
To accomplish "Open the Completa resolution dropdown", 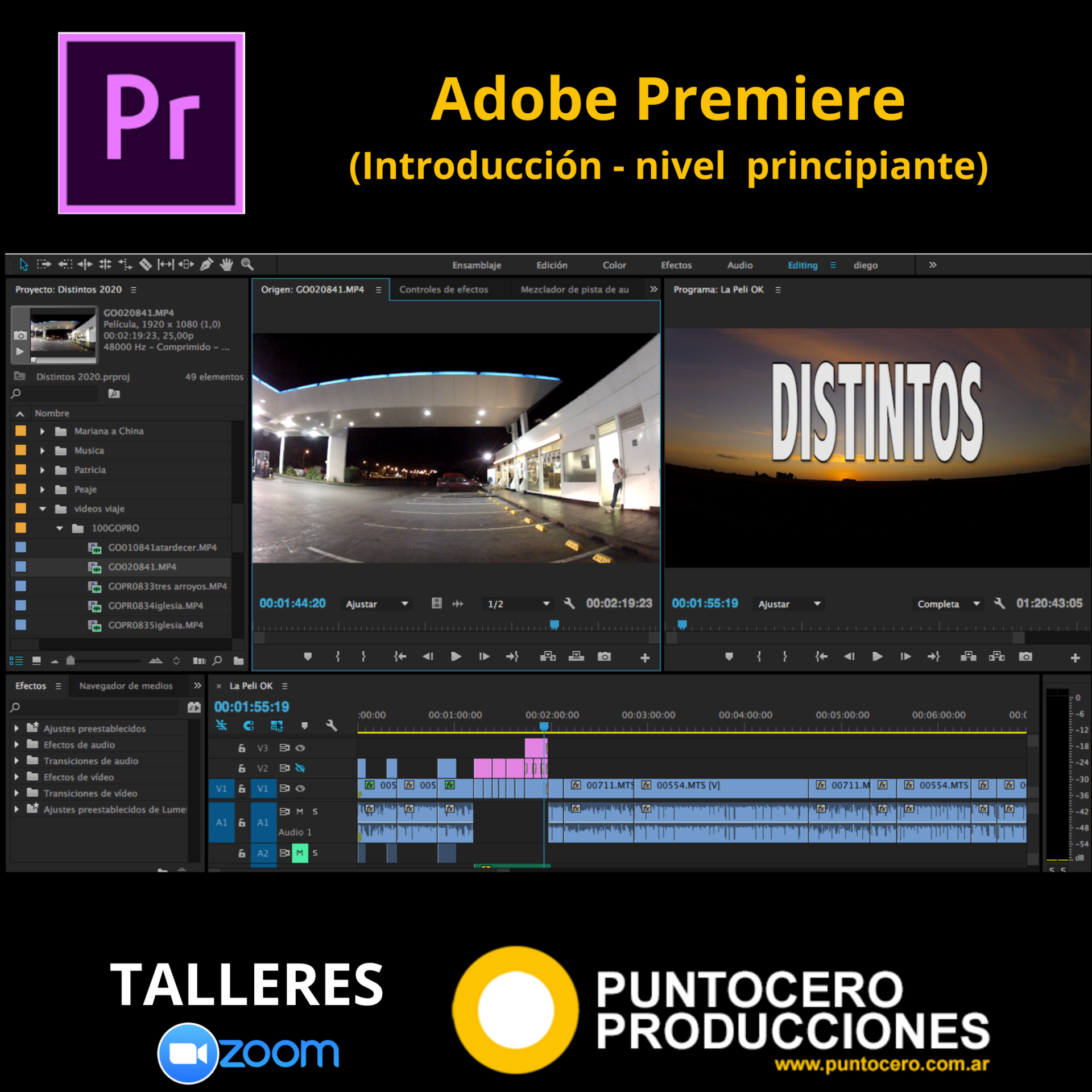I will click(x=948, y=604).
